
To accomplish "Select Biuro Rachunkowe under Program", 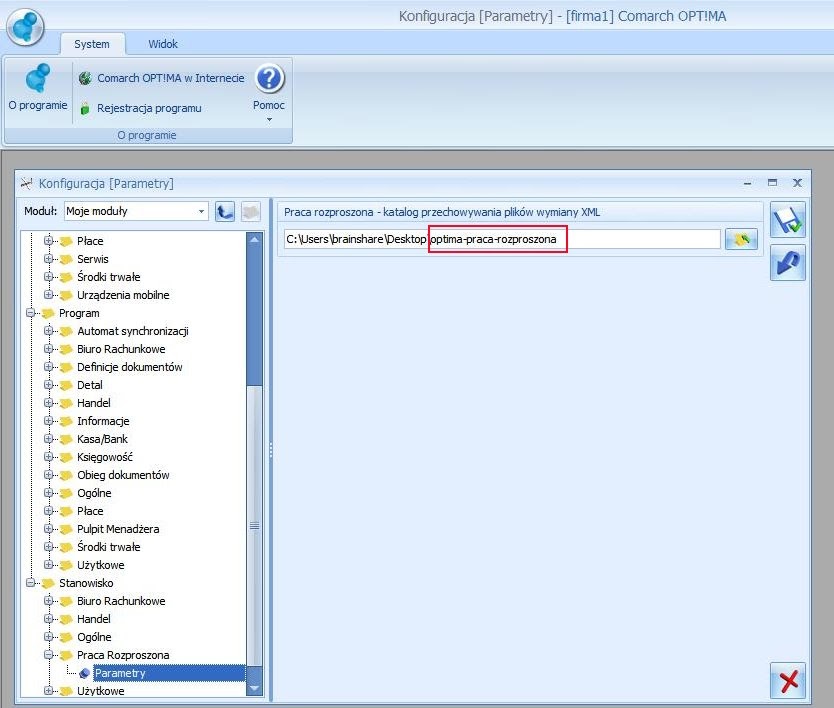I will (x=121, y=349).
